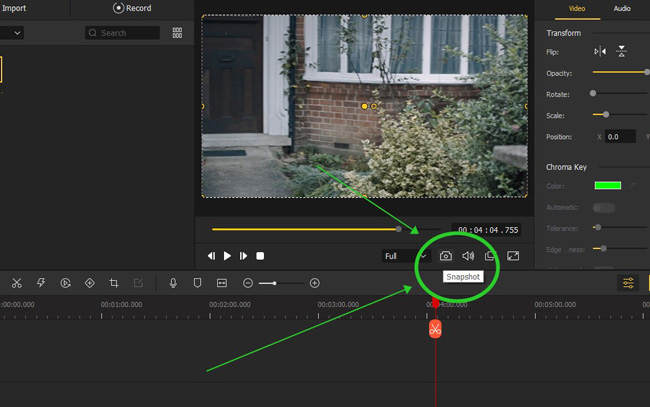The height and width of the screenshot is (407, 650).
Task: Click the copy-frames icon beside volume
Action: click(x=490, y=256)
